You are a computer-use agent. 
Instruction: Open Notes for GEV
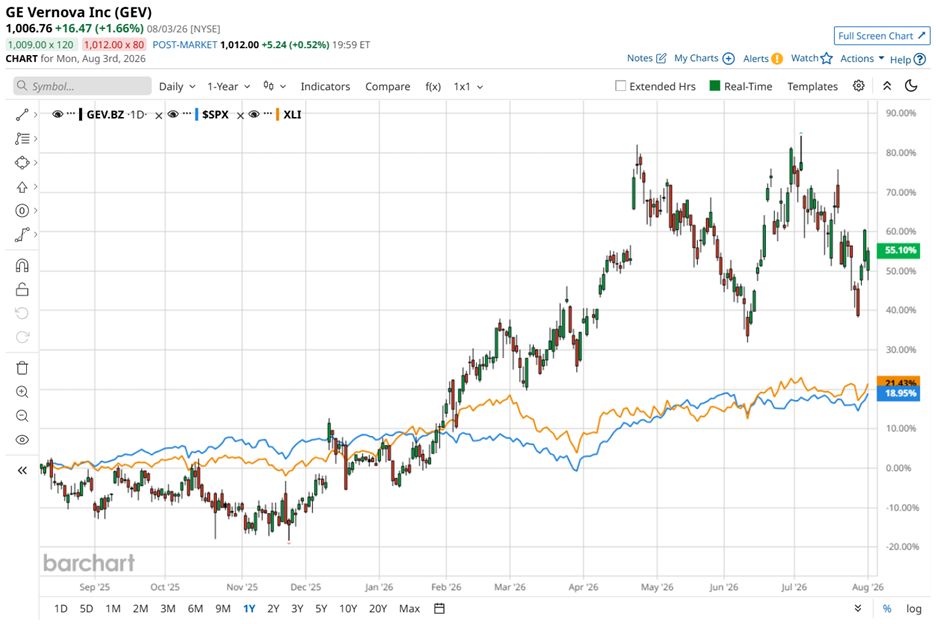[646, 58]
